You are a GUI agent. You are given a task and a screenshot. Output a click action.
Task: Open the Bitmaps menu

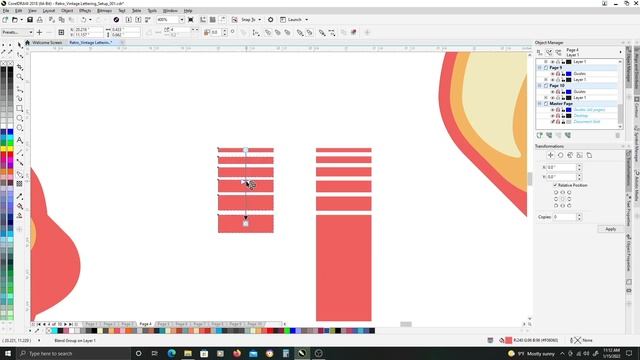[x=104, y=11]
